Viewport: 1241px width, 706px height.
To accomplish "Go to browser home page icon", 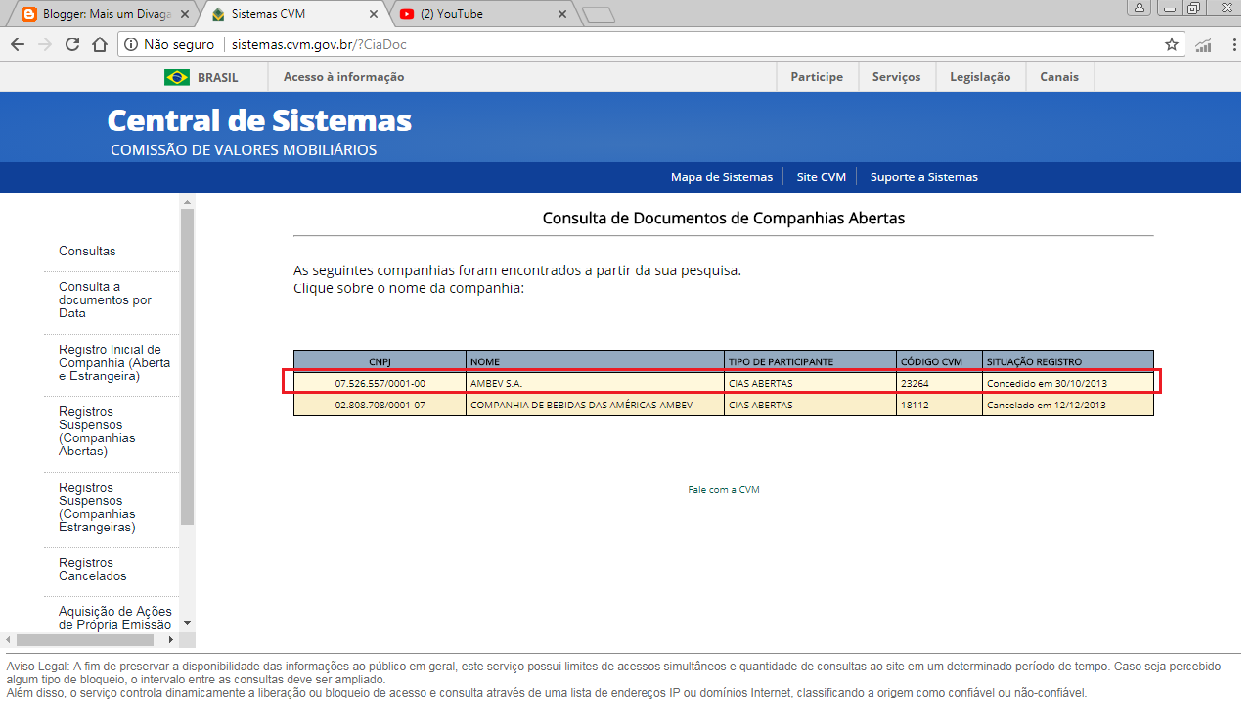I will [100, 44].
